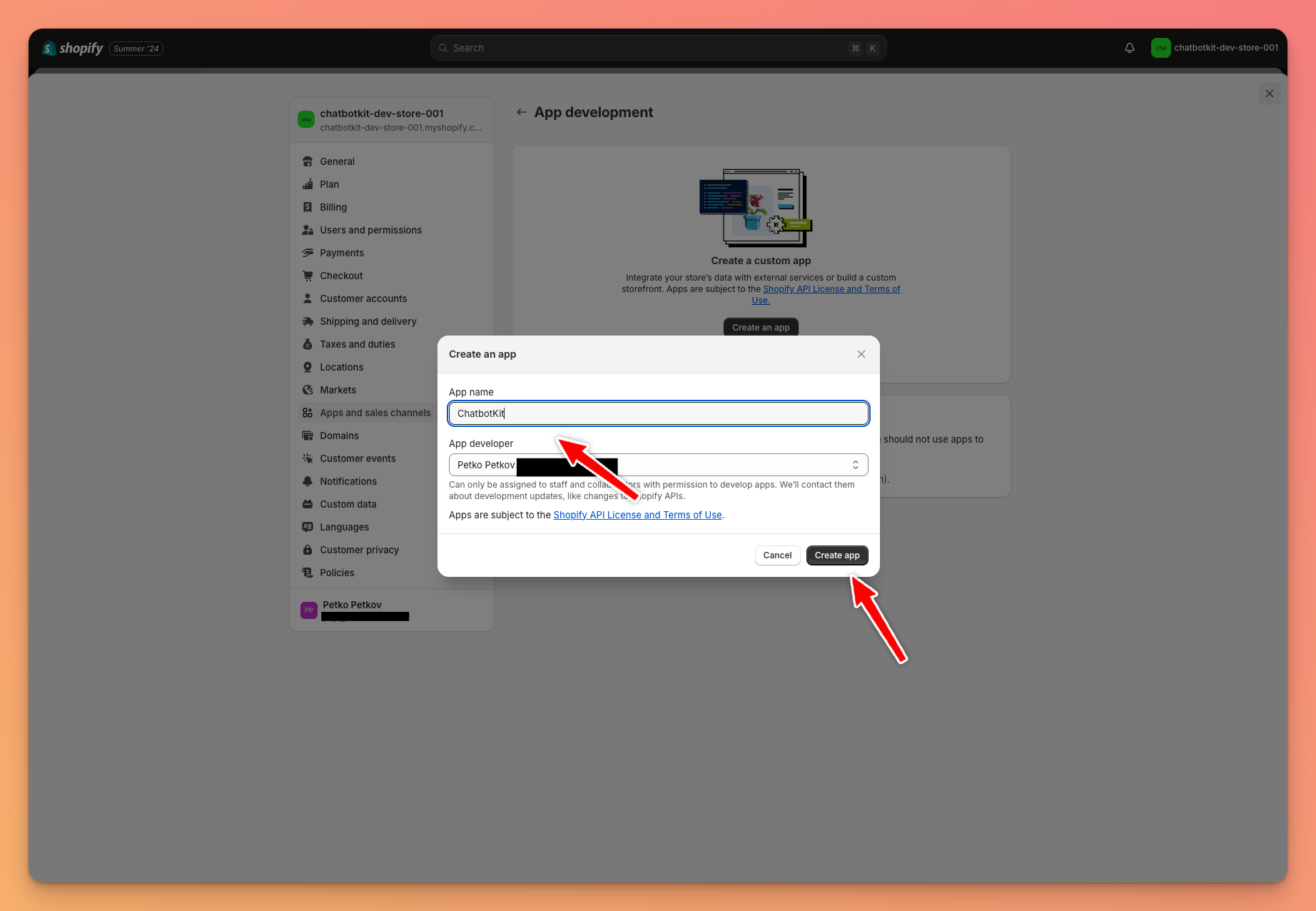1316x911 pixels.
Task: Click the App name input field
Action: pyautogui.click(x=658, y=413)
